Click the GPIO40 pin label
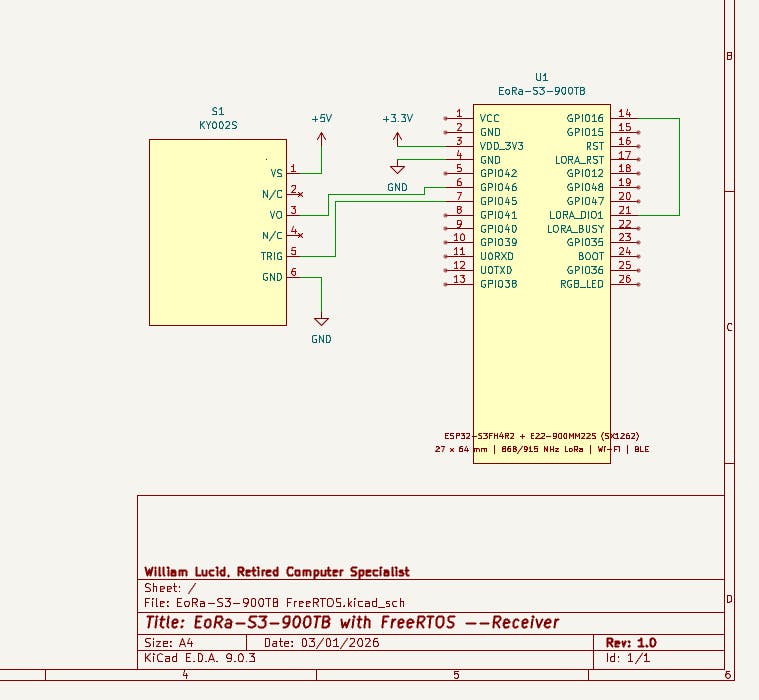The height and width of the screenshot is (700, 759). pos(499,228)
